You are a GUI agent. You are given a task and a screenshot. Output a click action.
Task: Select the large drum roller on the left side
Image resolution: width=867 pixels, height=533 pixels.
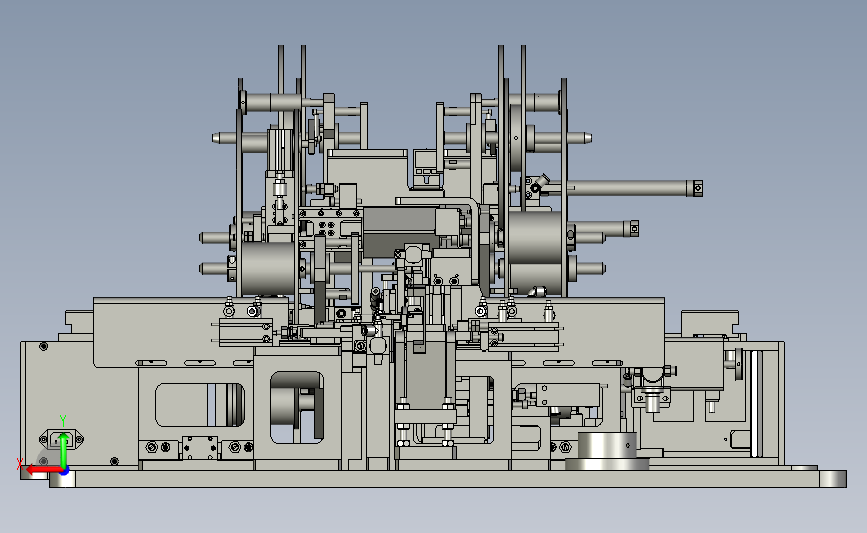coord(268,268)
